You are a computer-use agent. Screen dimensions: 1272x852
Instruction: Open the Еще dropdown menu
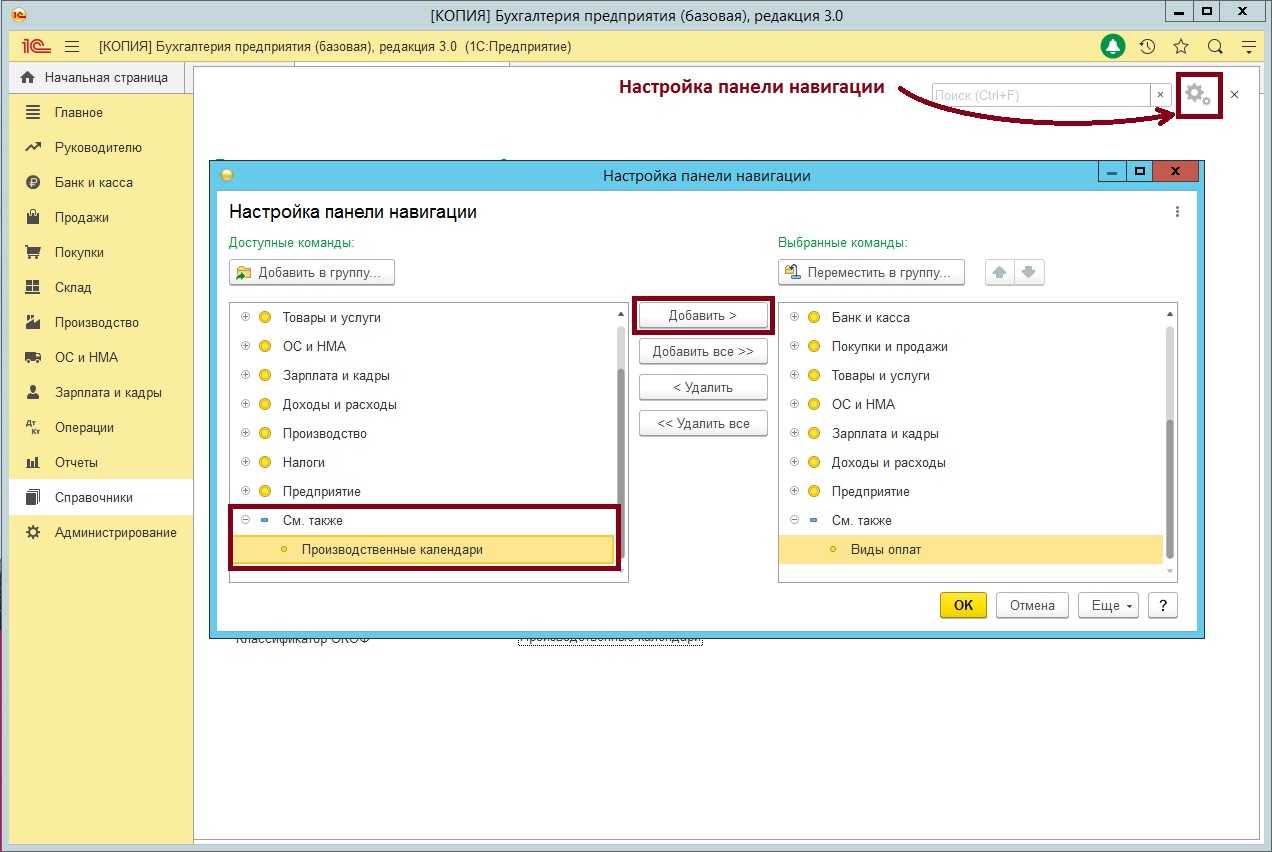(x=1108, y=605)
